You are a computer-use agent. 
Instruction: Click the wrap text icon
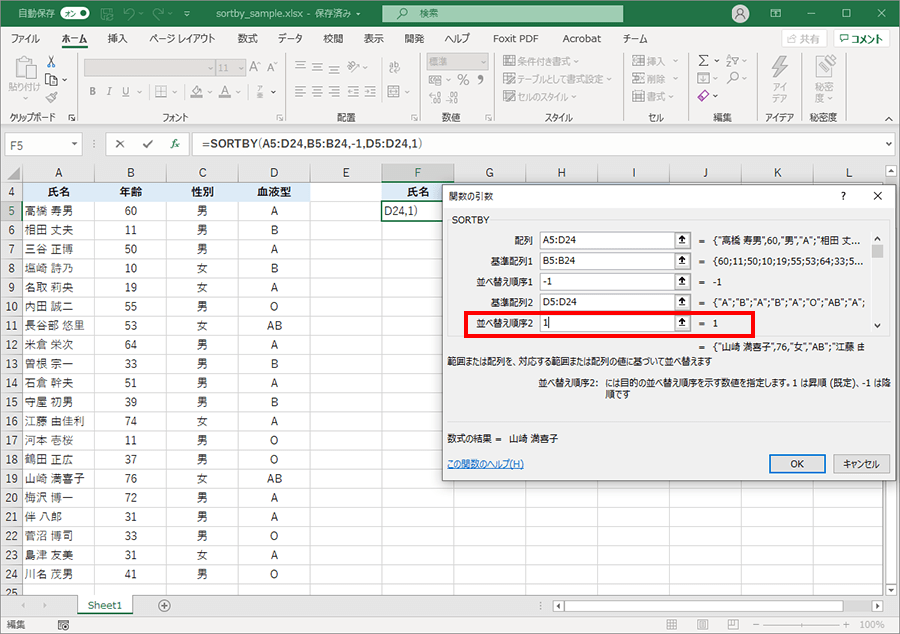394,67
